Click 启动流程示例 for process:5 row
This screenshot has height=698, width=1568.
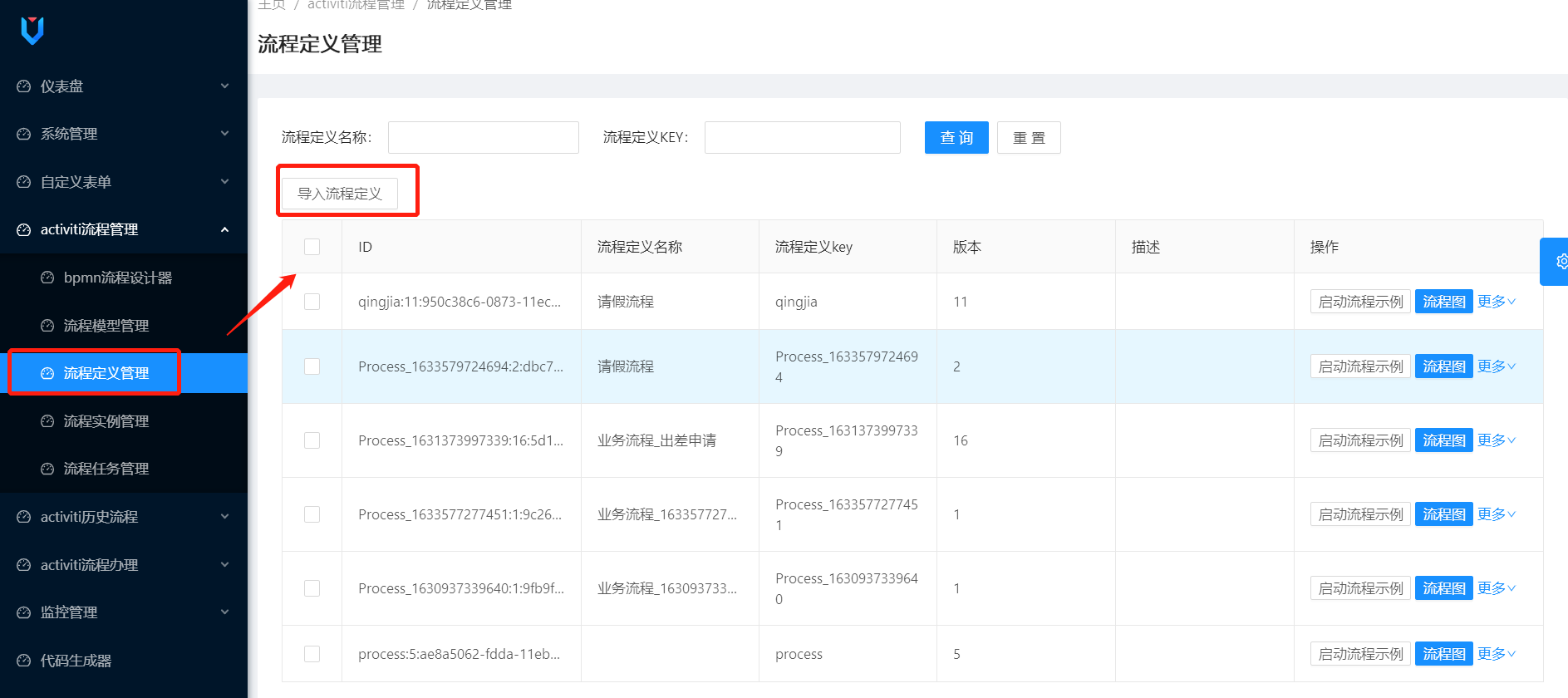pyautogui.click(x=1360, y=654)
